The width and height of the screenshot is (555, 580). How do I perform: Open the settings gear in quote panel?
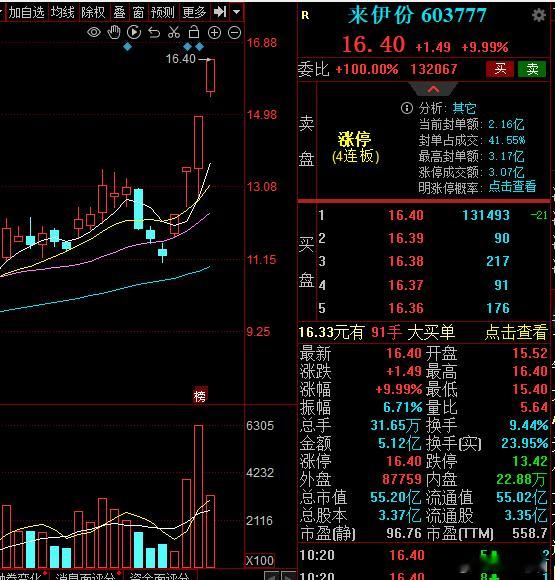click(x=538, y=15)
